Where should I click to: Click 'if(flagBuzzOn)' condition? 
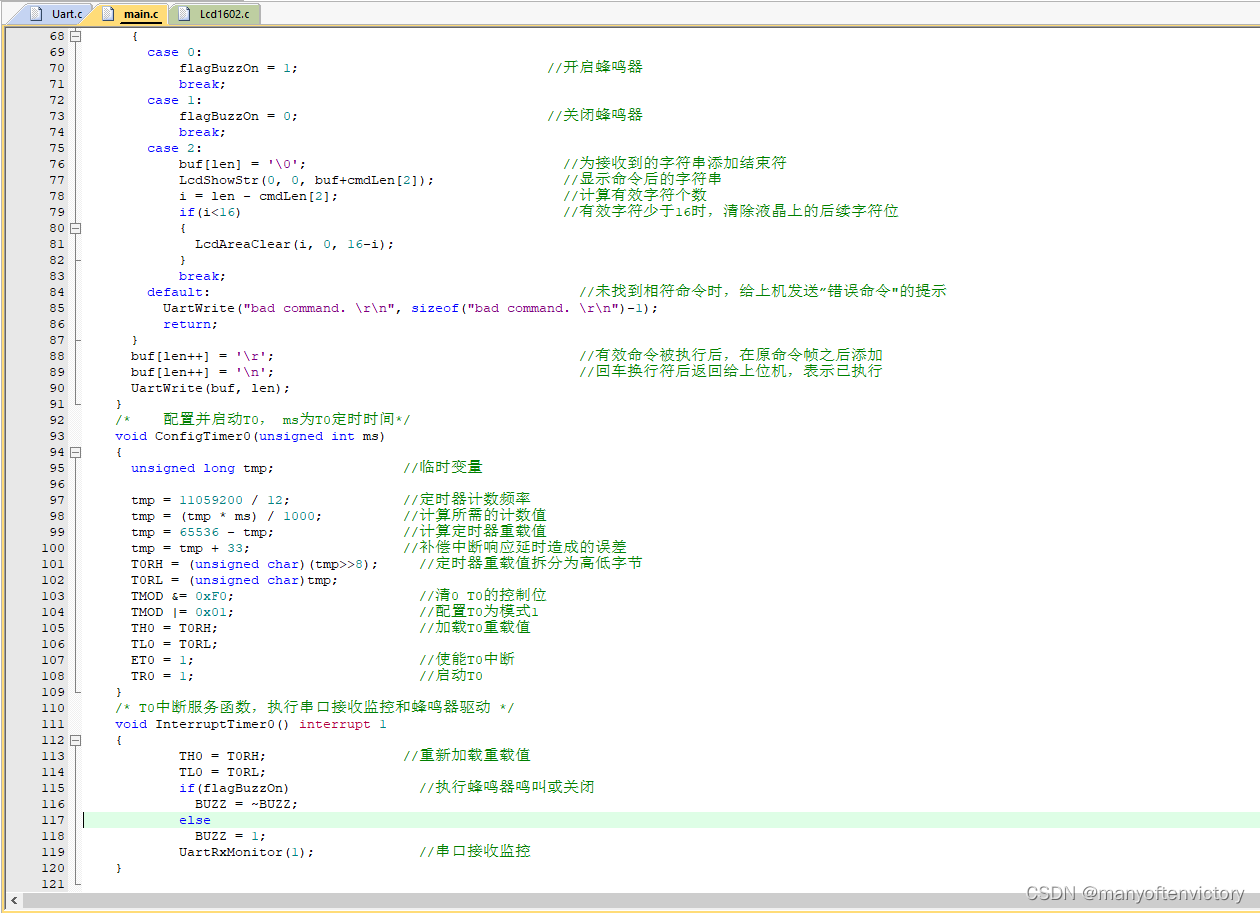pyautogui.click(x=234, y=788)
